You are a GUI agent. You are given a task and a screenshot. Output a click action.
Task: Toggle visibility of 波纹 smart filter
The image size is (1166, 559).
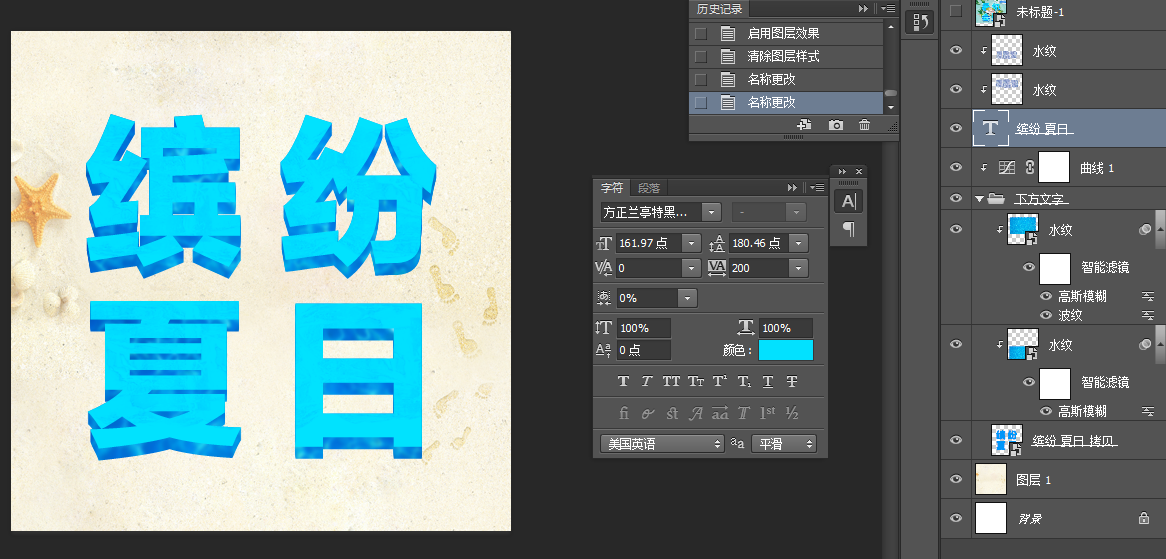pos(1046,315)
